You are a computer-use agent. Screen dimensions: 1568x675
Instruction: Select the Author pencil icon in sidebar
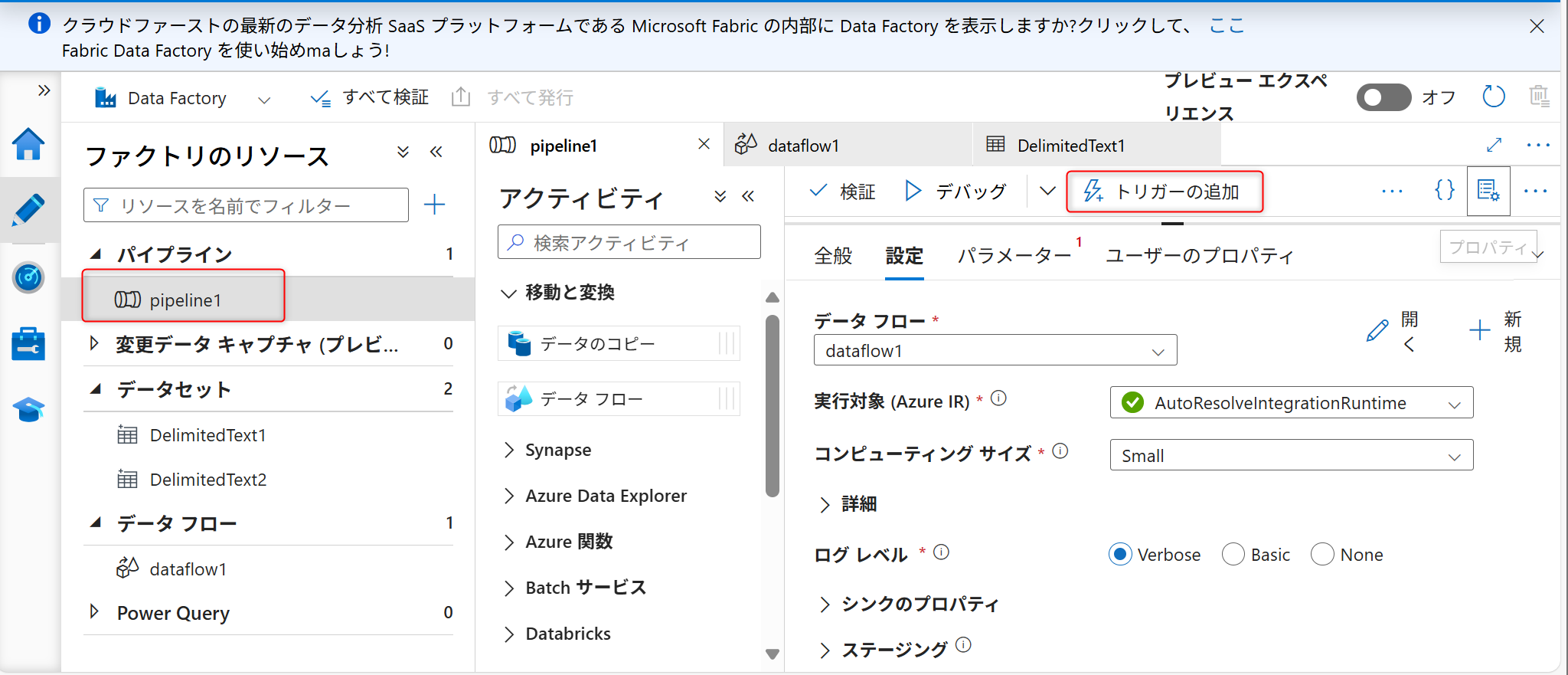28,210
